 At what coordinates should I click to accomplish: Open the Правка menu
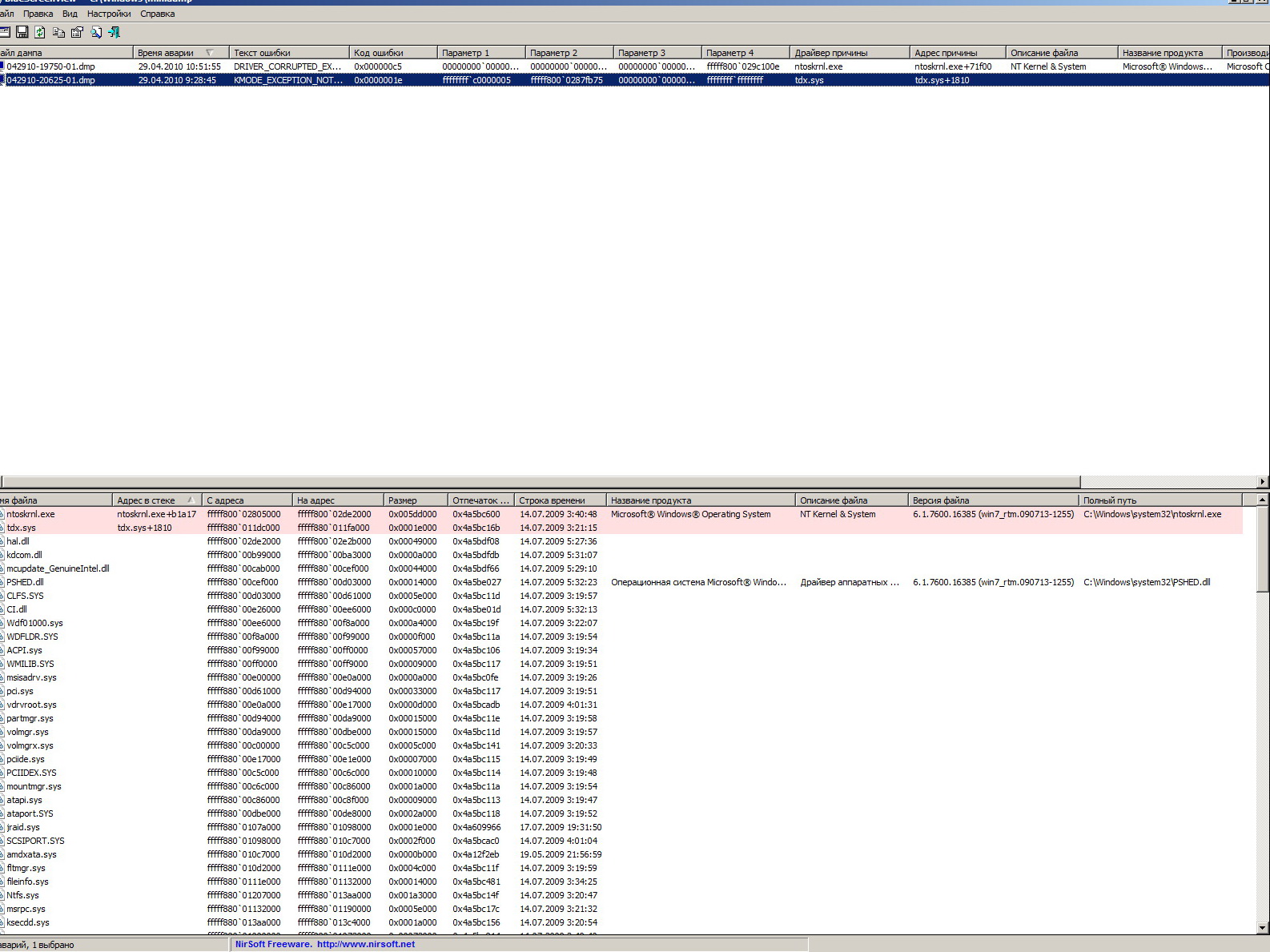pos(38,14)
